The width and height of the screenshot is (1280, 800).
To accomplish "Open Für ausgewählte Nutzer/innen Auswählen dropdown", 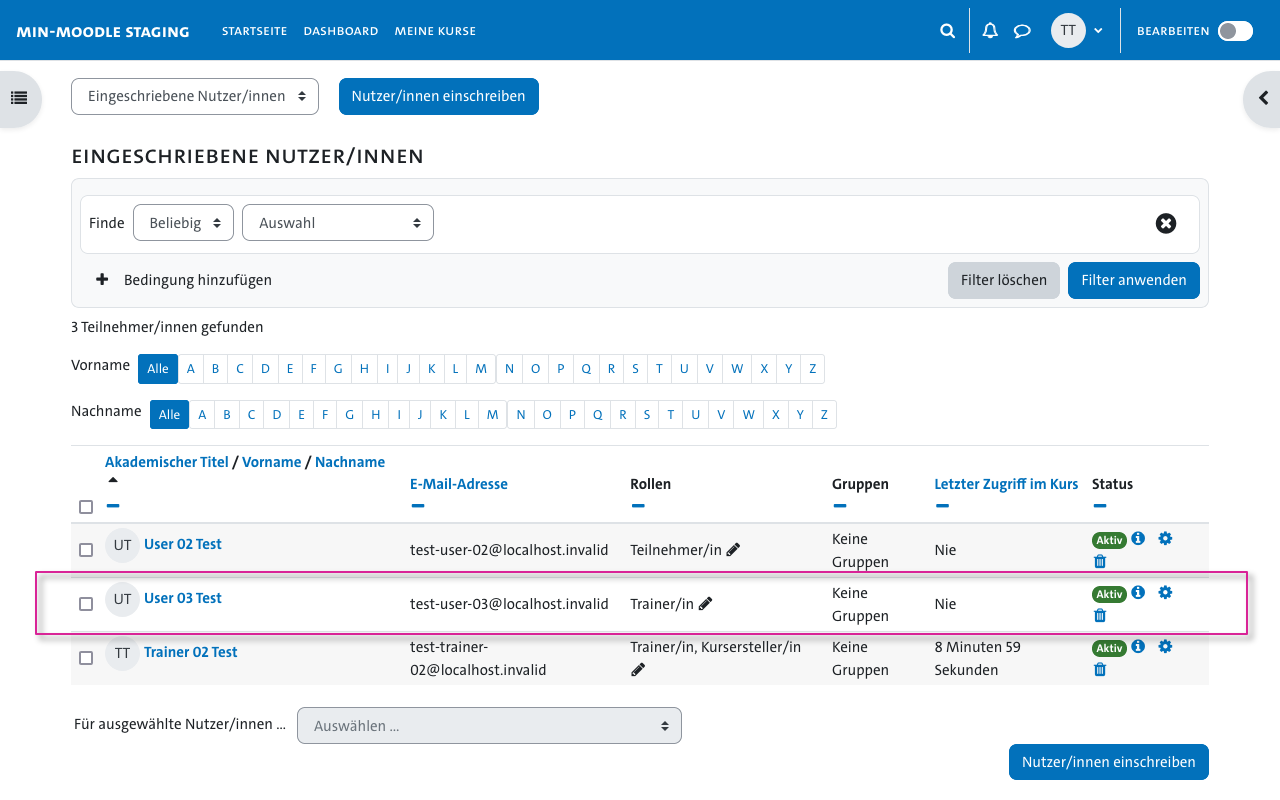I will 489,726.
